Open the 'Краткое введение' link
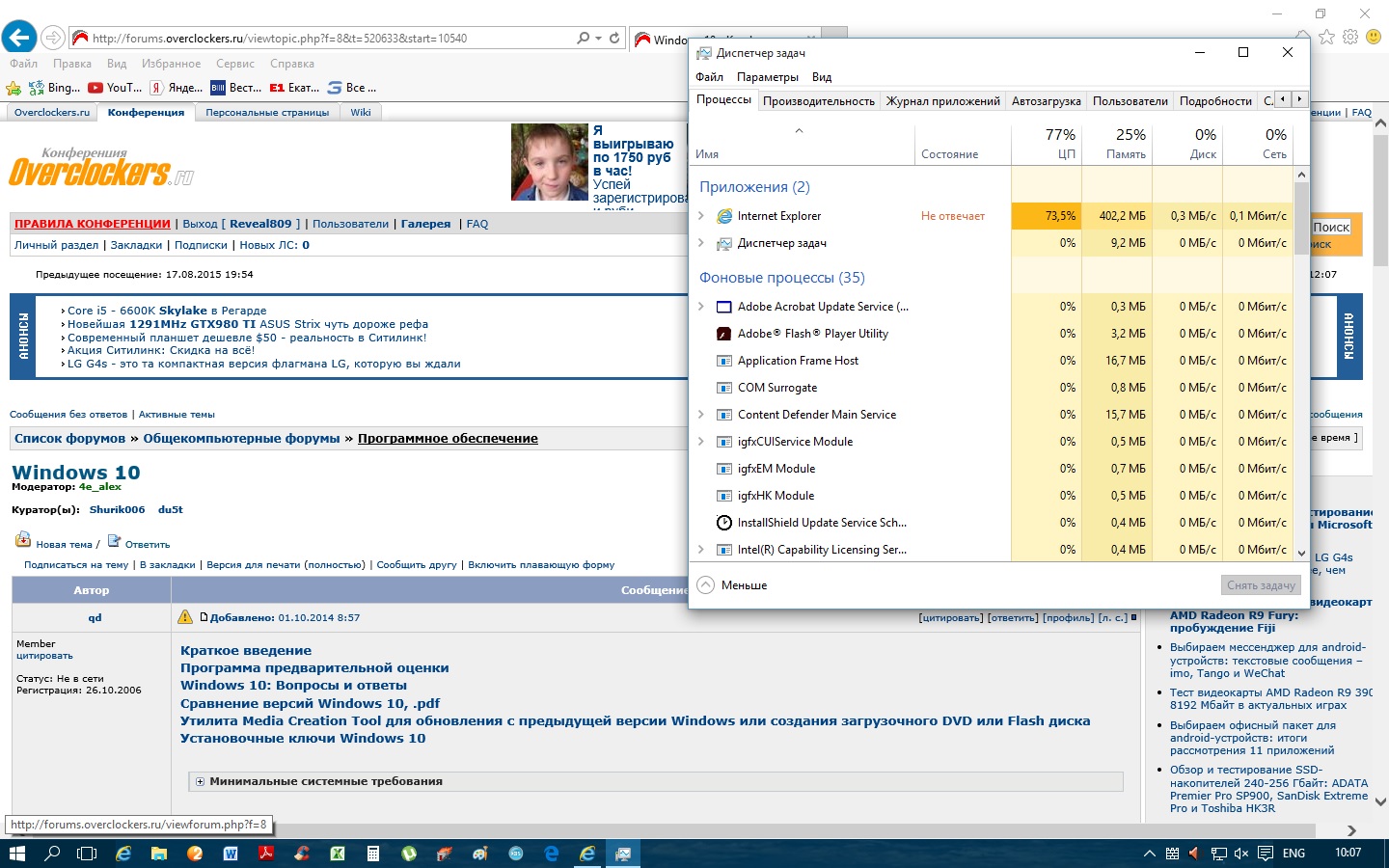 pos(246,651)
